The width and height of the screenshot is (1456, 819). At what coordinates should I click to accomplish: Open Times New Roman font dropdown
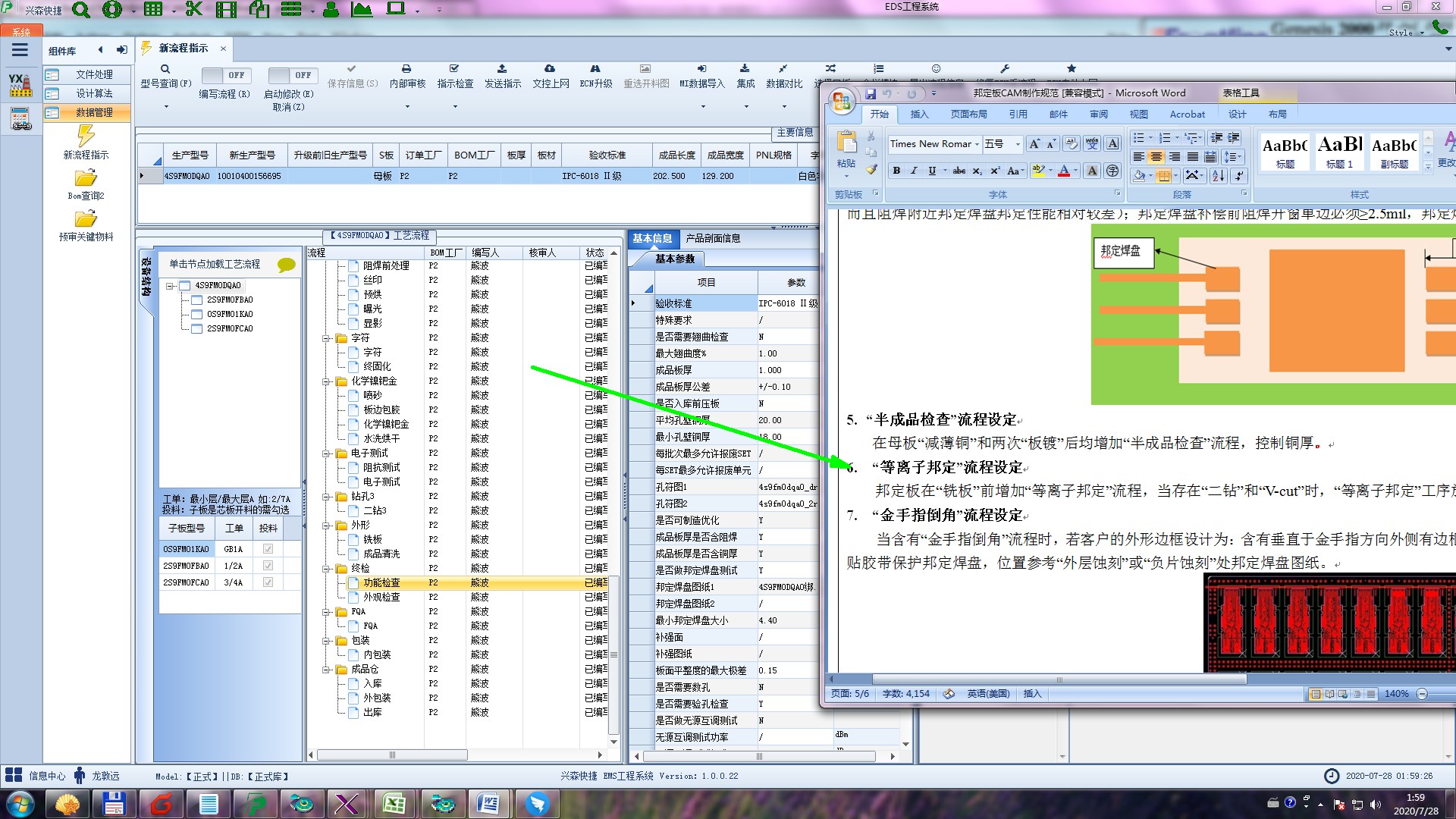[x=977, y=144]
